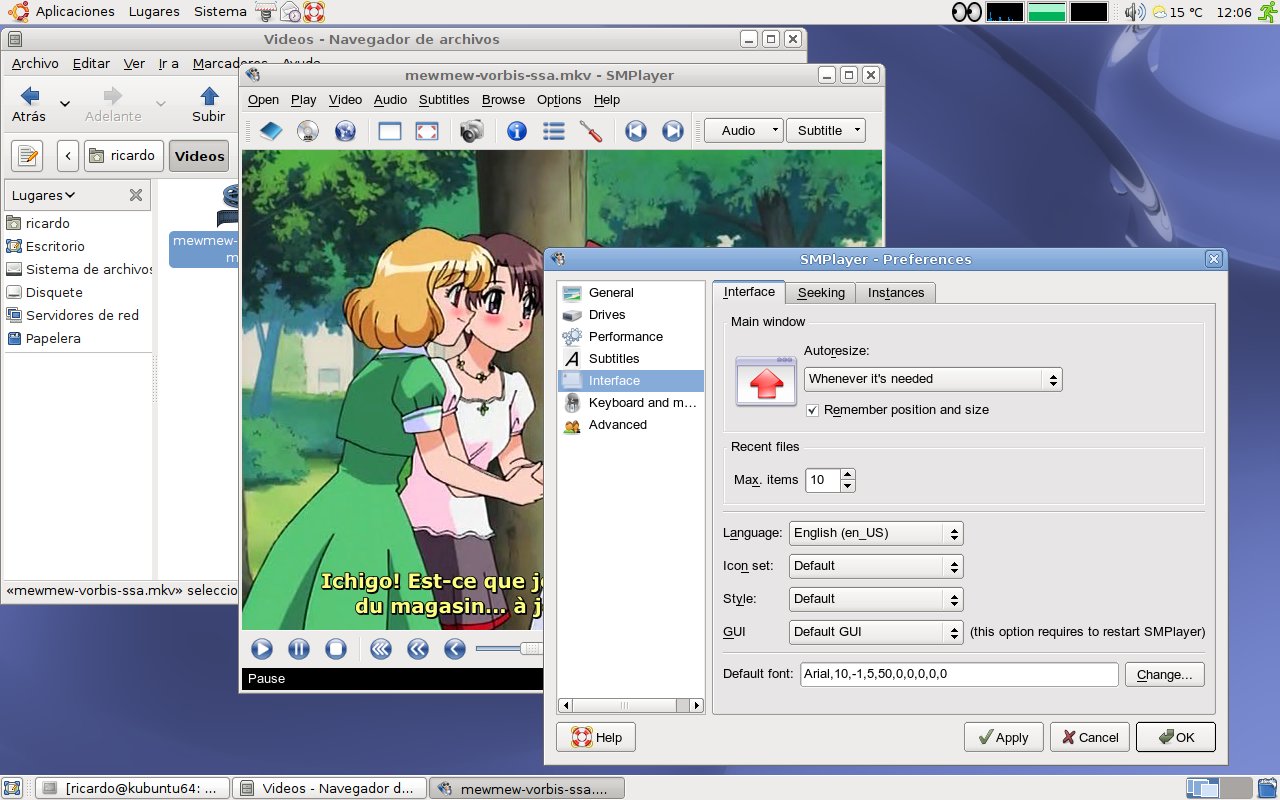Toggle fullscreen icon in SMPlayer toolbar
The height and width of the screenshot is (800, 1280).
(427, 131)
